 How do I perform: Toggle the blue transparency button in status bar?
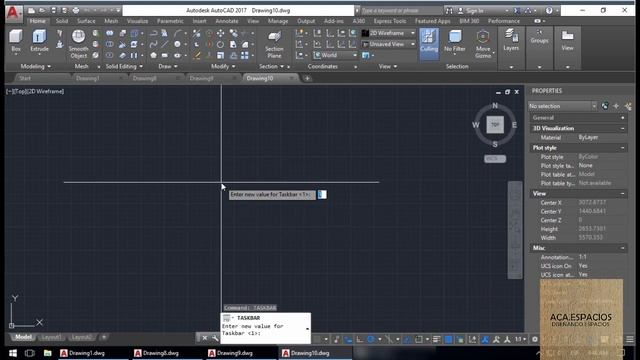[448, 339]
